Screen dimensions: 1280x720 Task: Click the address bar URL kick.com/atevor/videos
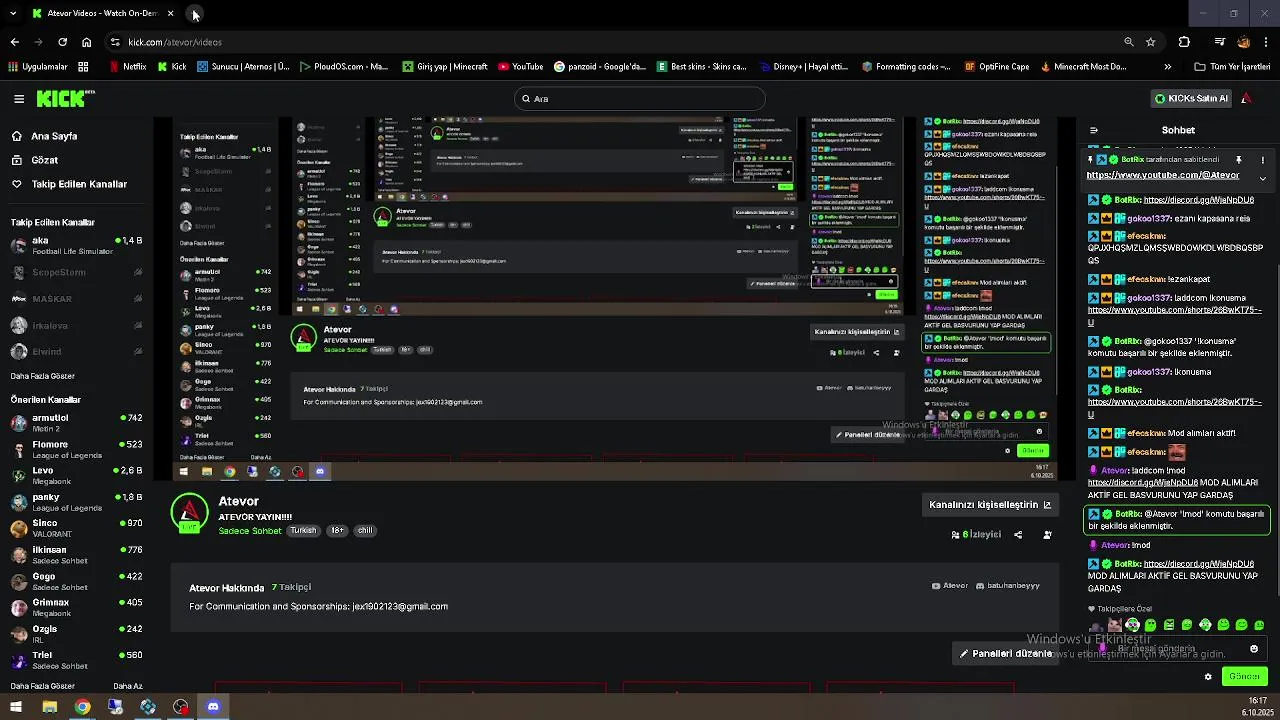click(x=175, y=42)
